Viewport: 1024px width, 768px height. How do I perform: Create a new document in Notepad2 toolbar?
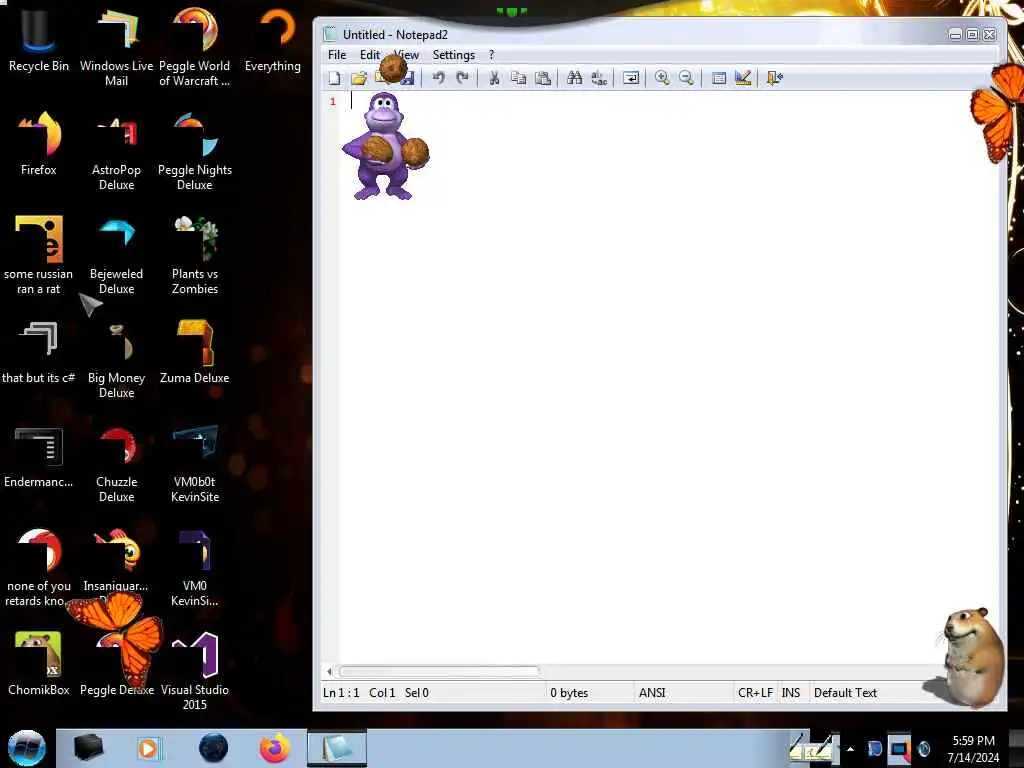pos(334,78)
